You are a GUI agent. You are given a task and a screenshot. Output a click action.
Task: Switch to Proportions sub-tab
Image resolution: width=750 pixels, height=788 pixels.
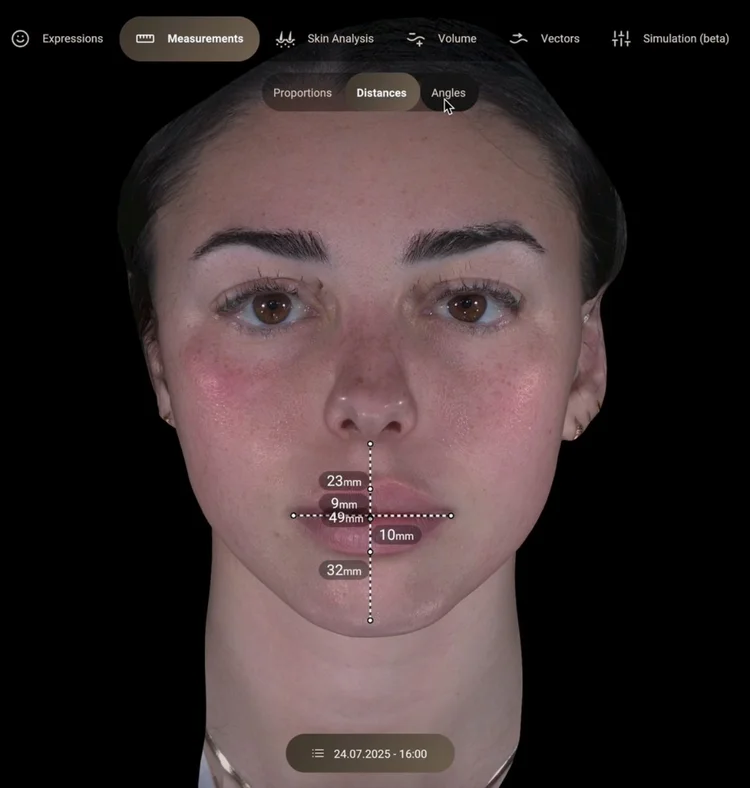(x=302, y=93)
